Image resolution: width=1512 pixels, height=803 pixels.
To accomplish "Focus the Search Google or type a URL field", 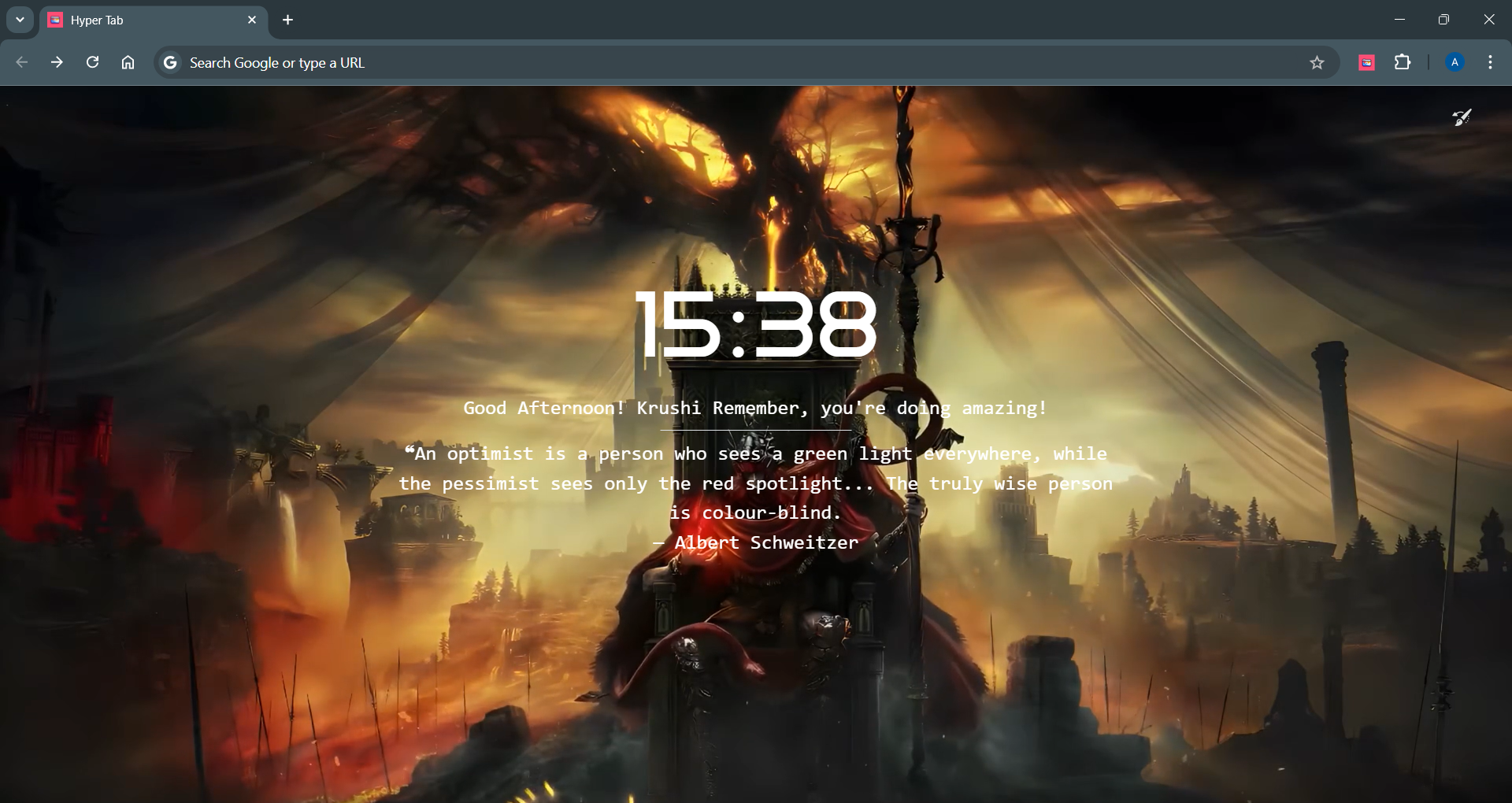I will tap(747, 62).
